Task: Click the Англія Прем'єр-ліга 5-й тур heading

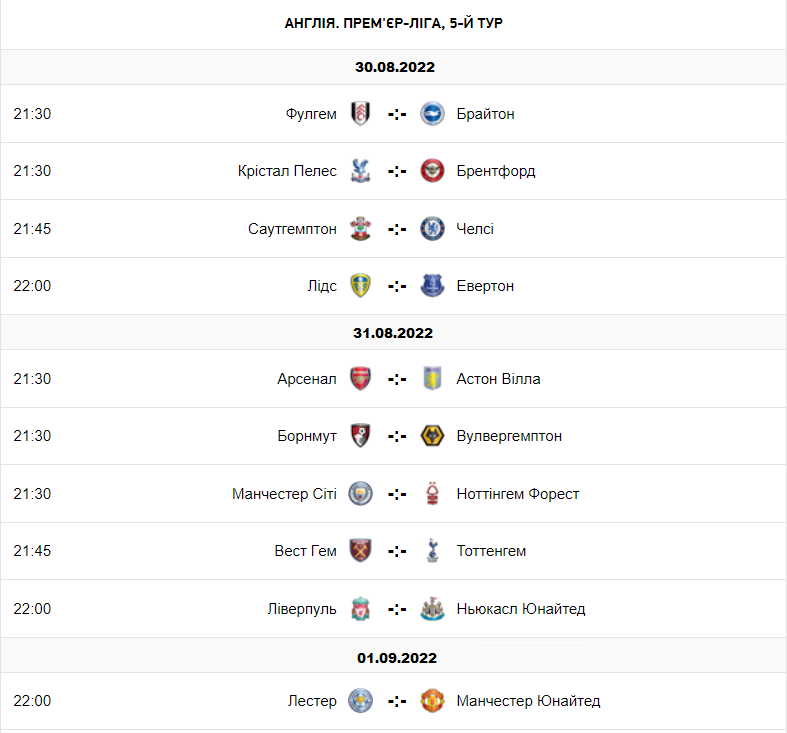Action: point(393,23)
